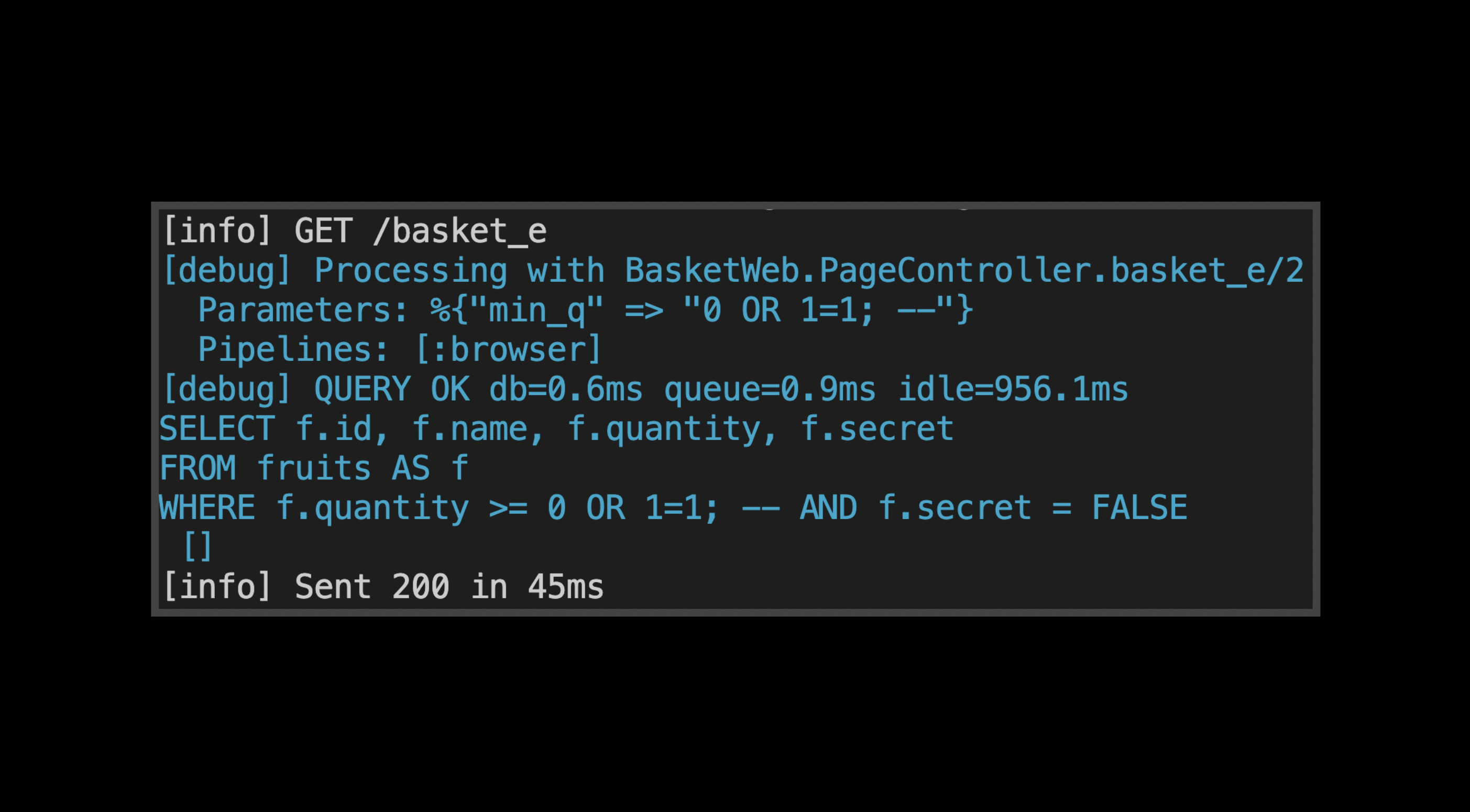
Task: Click the WHERE f.quantity clause
Action: (673, 508)
